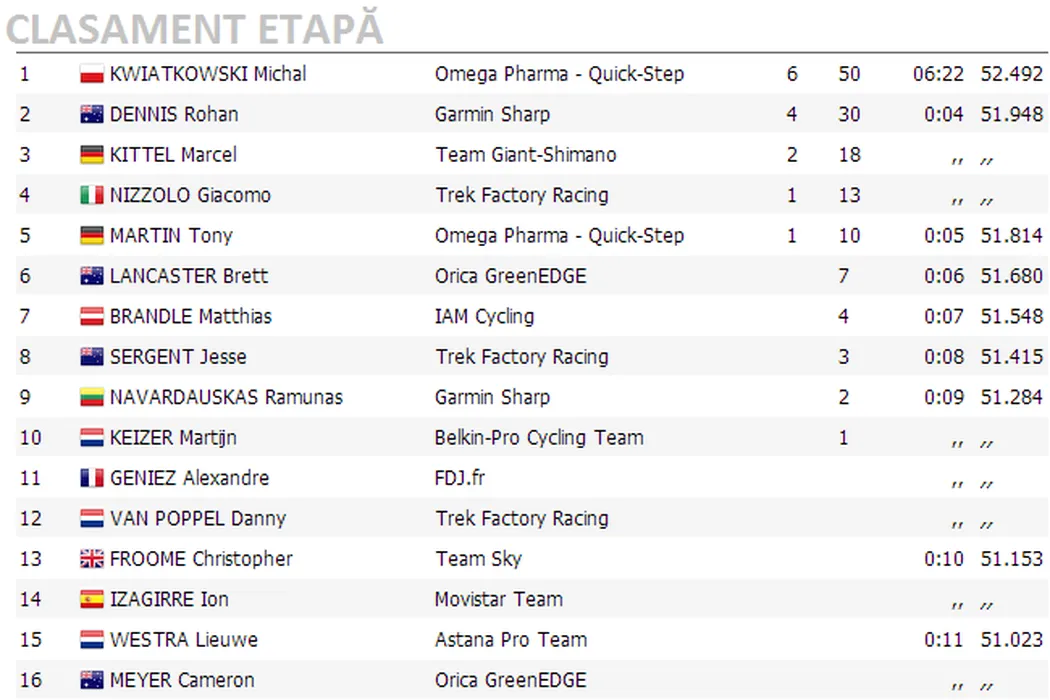Click the Australian flag next to DENNIS Rohan
1050x700 pixels.
92,115
